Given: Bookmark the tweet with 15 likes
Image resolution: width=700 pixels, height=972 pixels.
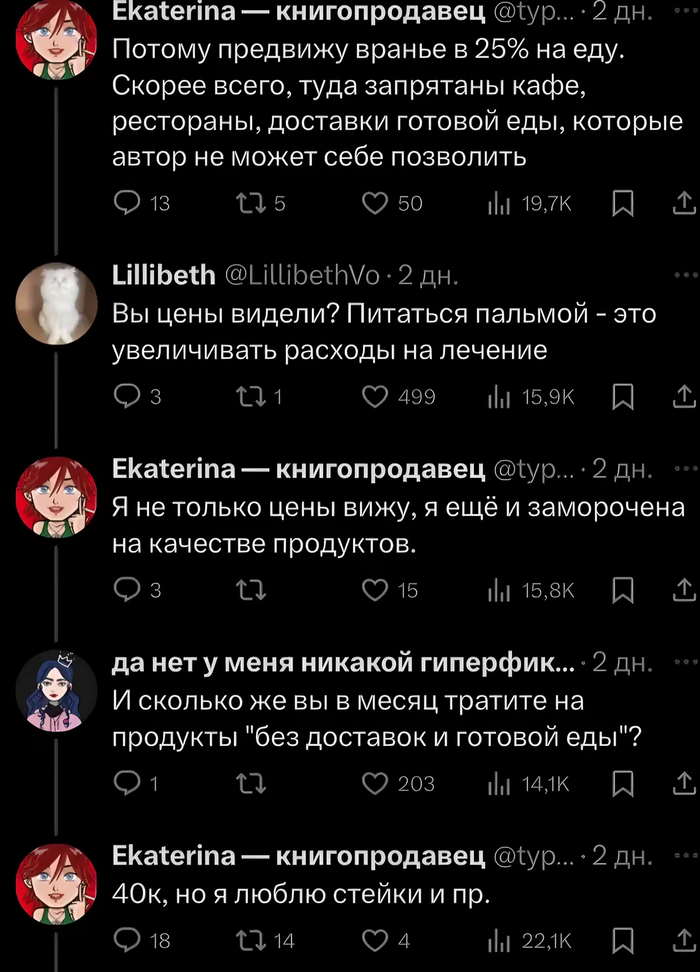Looking at the screenshot, I should (622, 591).
